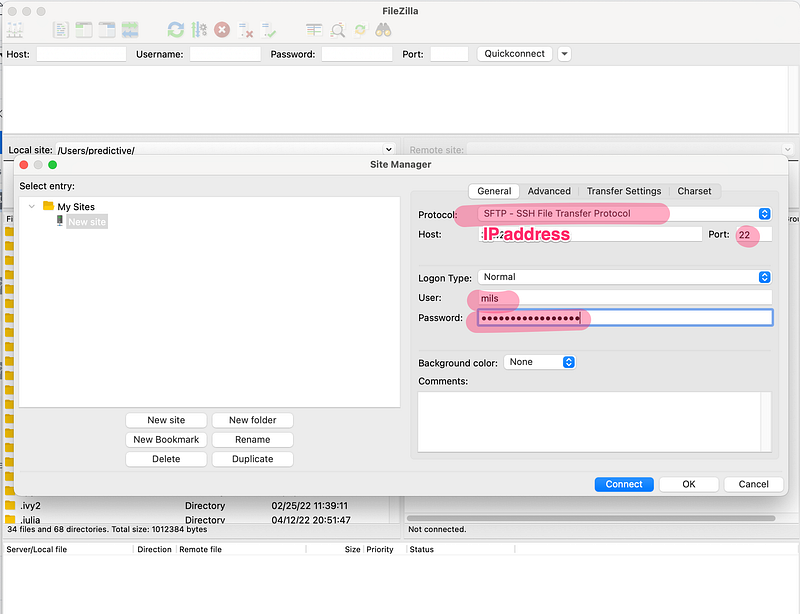This screenshot has height=614, width=800.
Task: Click the New Bookmark button
Action: 166,440
